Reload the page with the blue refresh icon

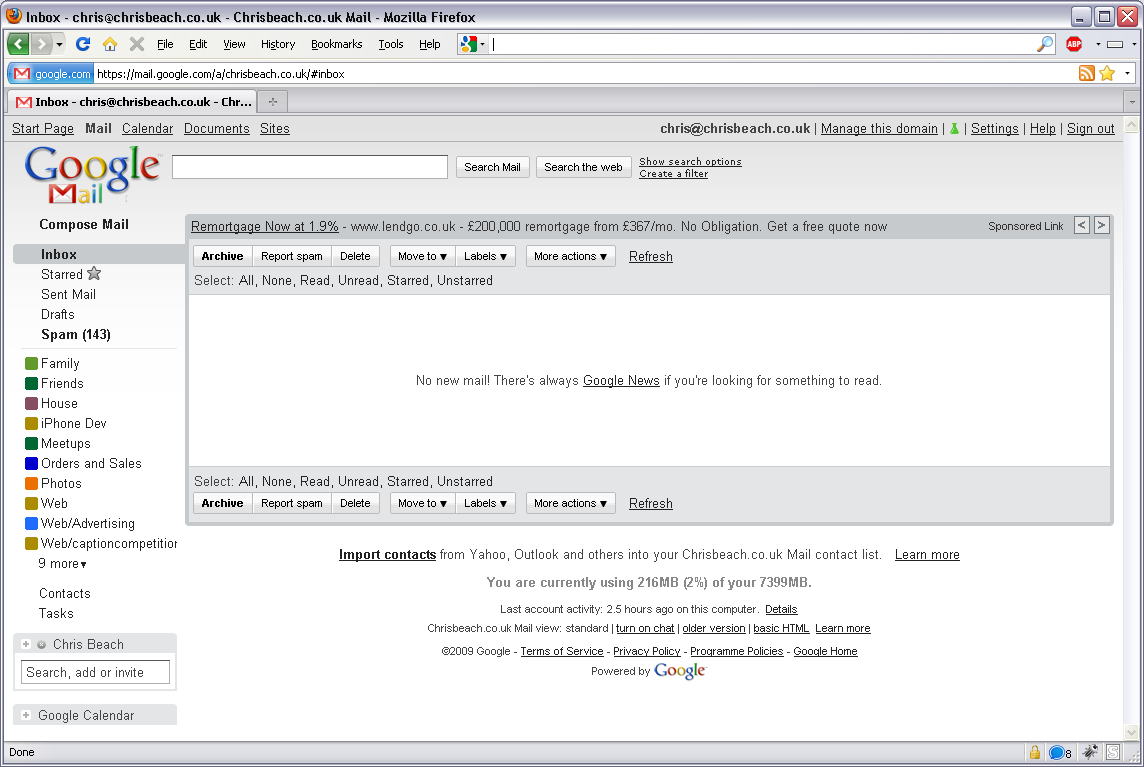point(83,45)
